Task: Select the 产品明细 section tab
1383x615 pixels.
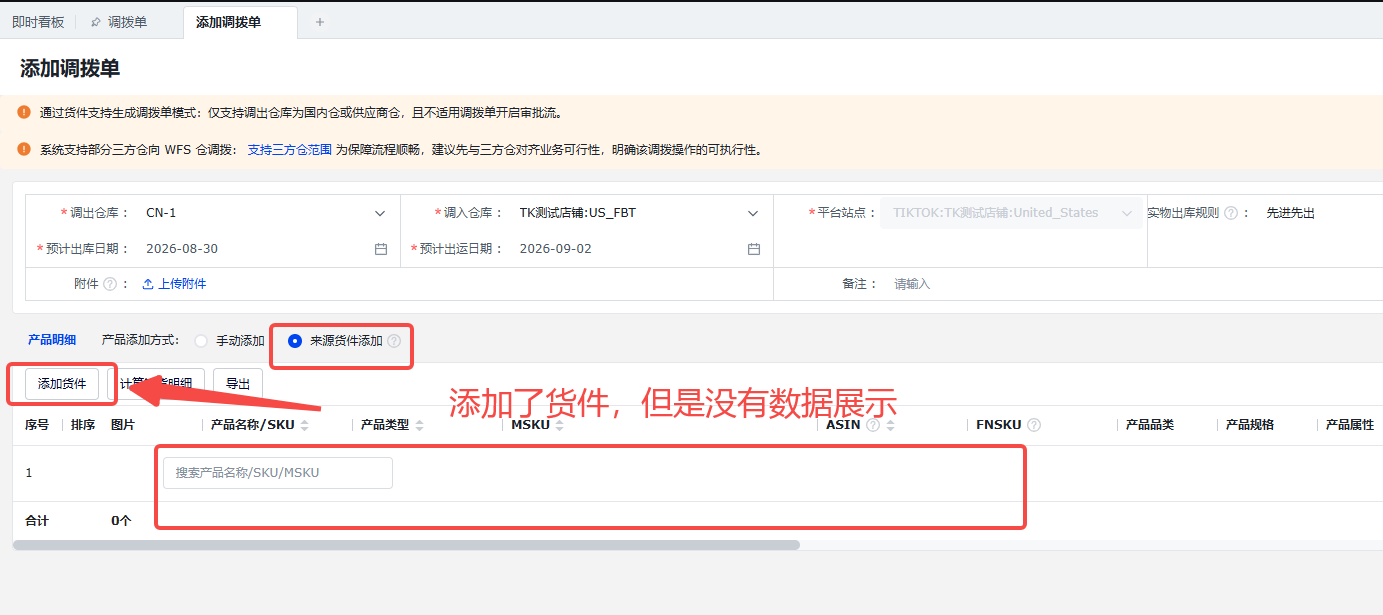Action: (x=52, y=340)
